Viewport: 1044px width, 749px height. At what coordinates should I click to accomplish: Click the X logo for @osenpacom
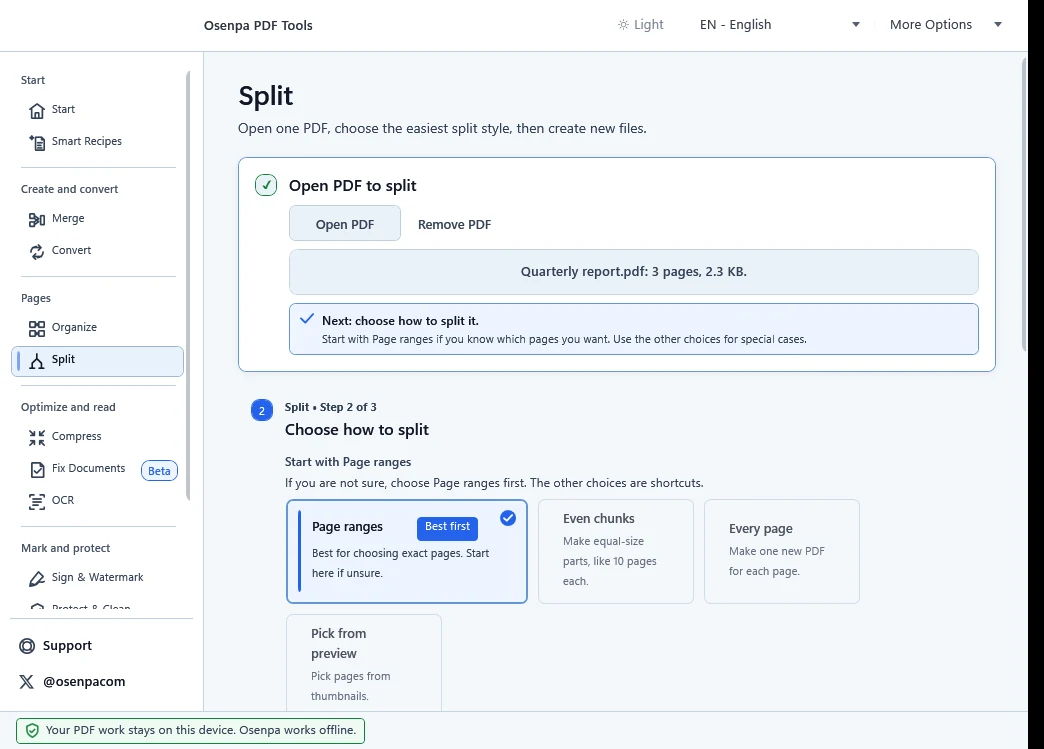point(27,682)
